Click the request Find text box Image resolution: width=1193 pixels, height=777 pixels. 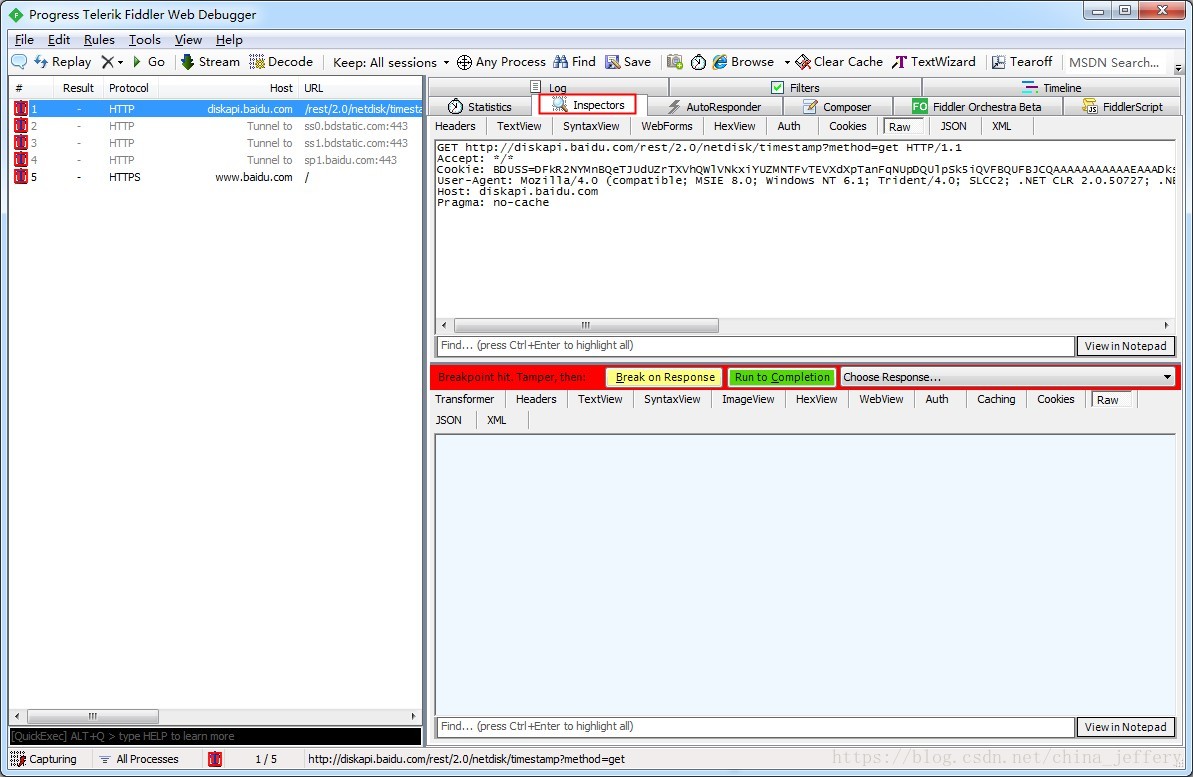click(755, 346)
